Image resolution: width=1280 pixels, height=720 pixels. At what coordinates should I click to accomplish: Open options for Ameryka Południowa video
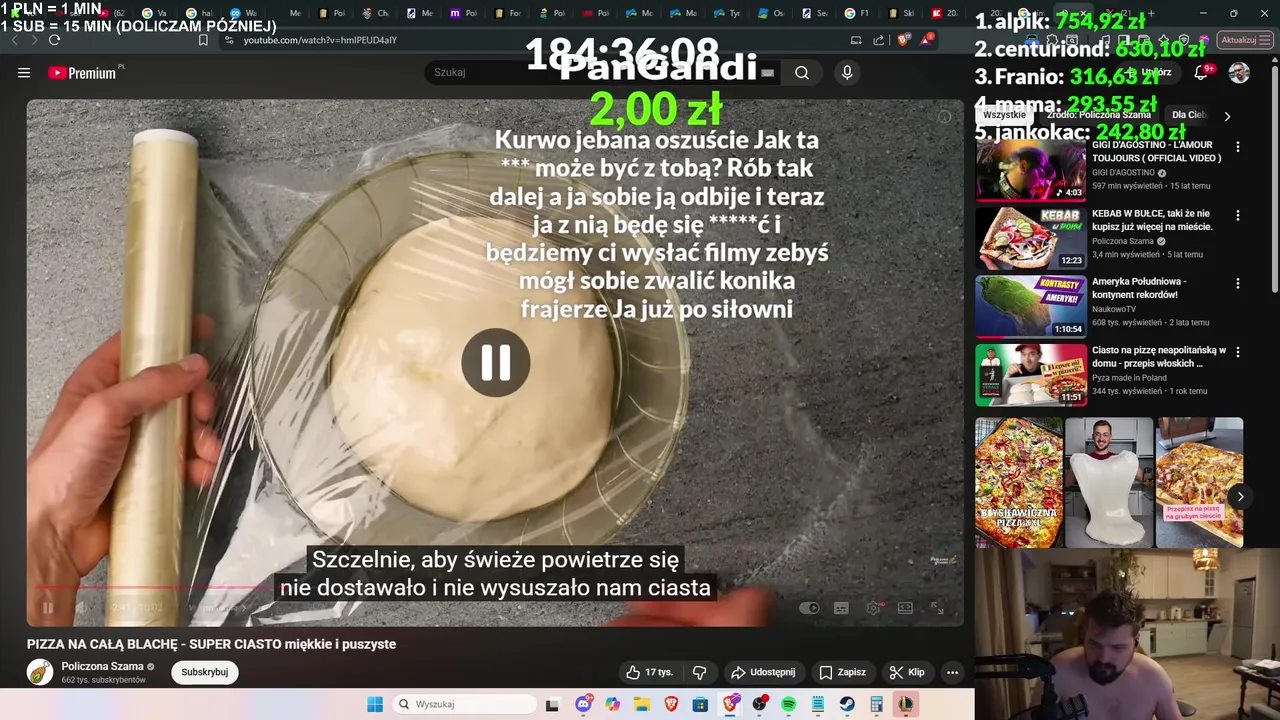[1238, 283]
